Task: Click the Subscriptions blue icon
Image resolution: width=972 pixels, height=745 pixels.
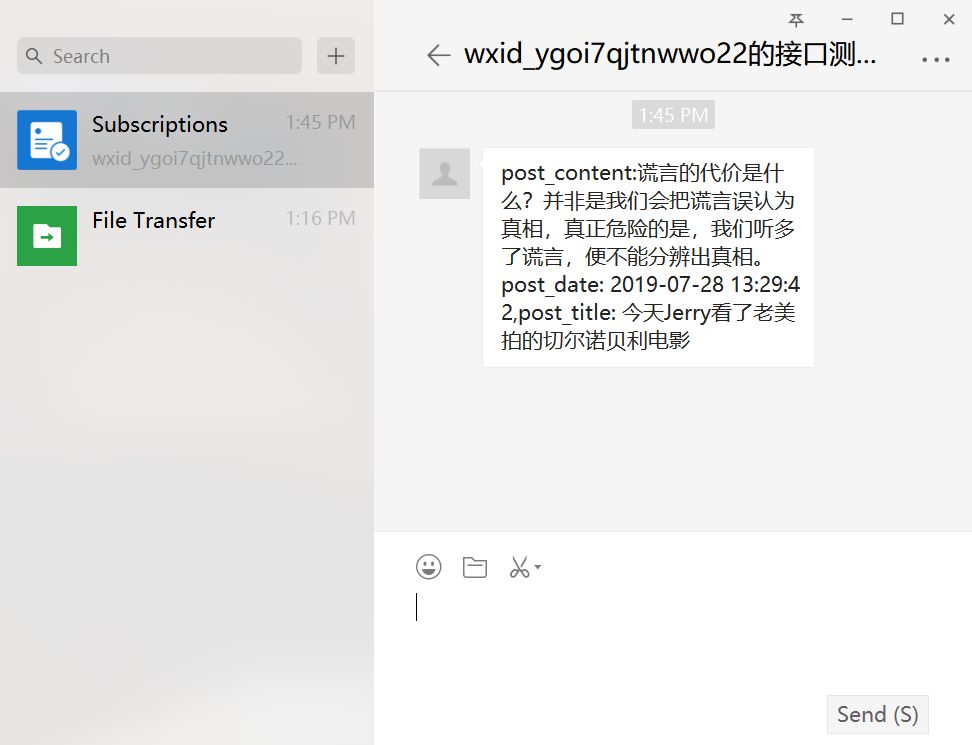Action: pos(47,140)
